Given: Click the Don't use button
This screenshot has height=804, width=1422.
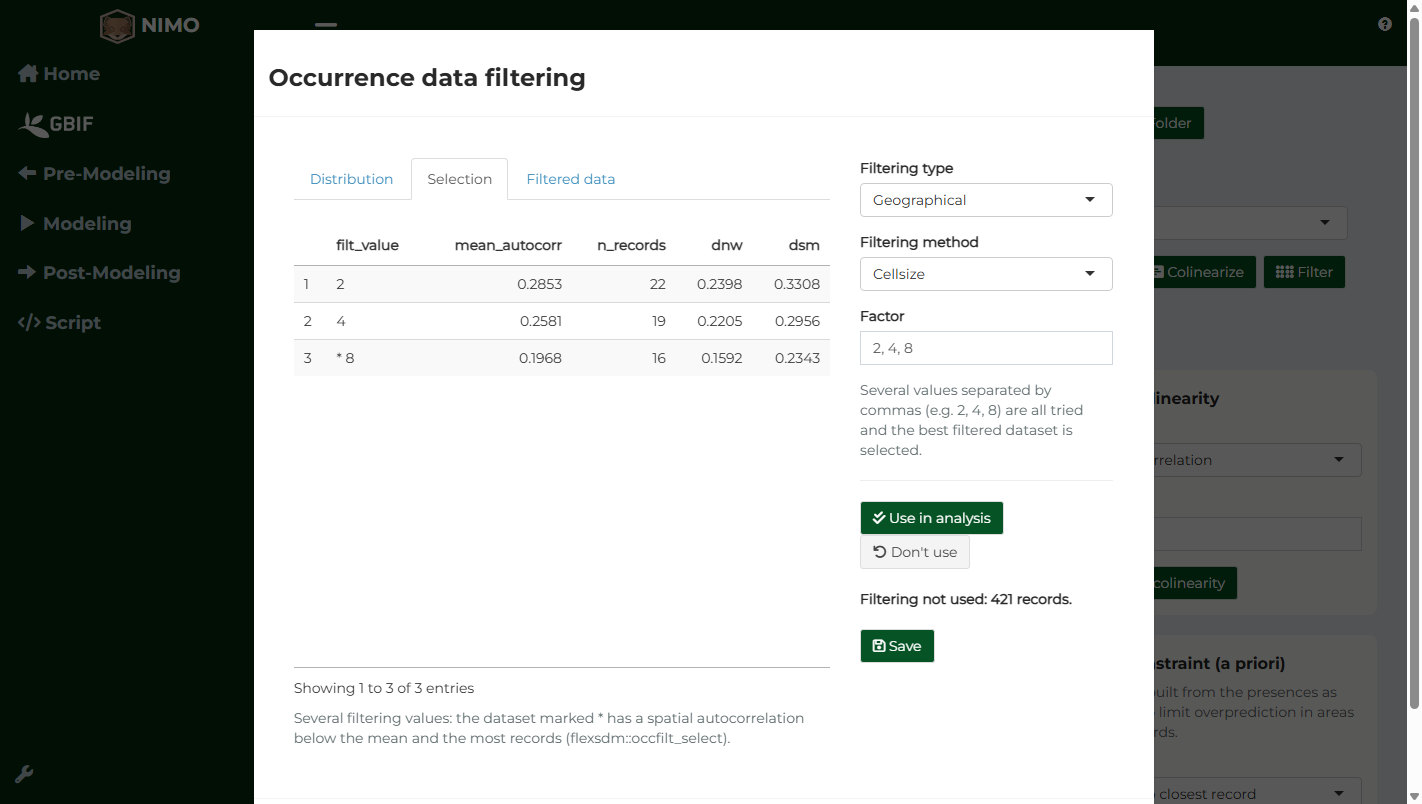Looking at the screenshot, I should pos(915,552).
